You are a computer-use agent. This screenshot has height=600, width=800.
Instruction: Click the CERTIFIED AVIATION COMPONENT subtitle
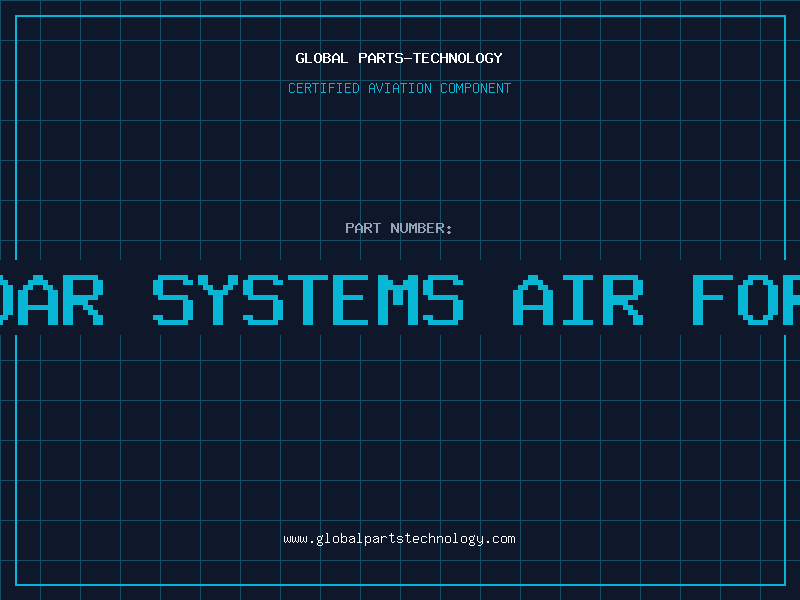pyautogui.click(x=399, y=88)
